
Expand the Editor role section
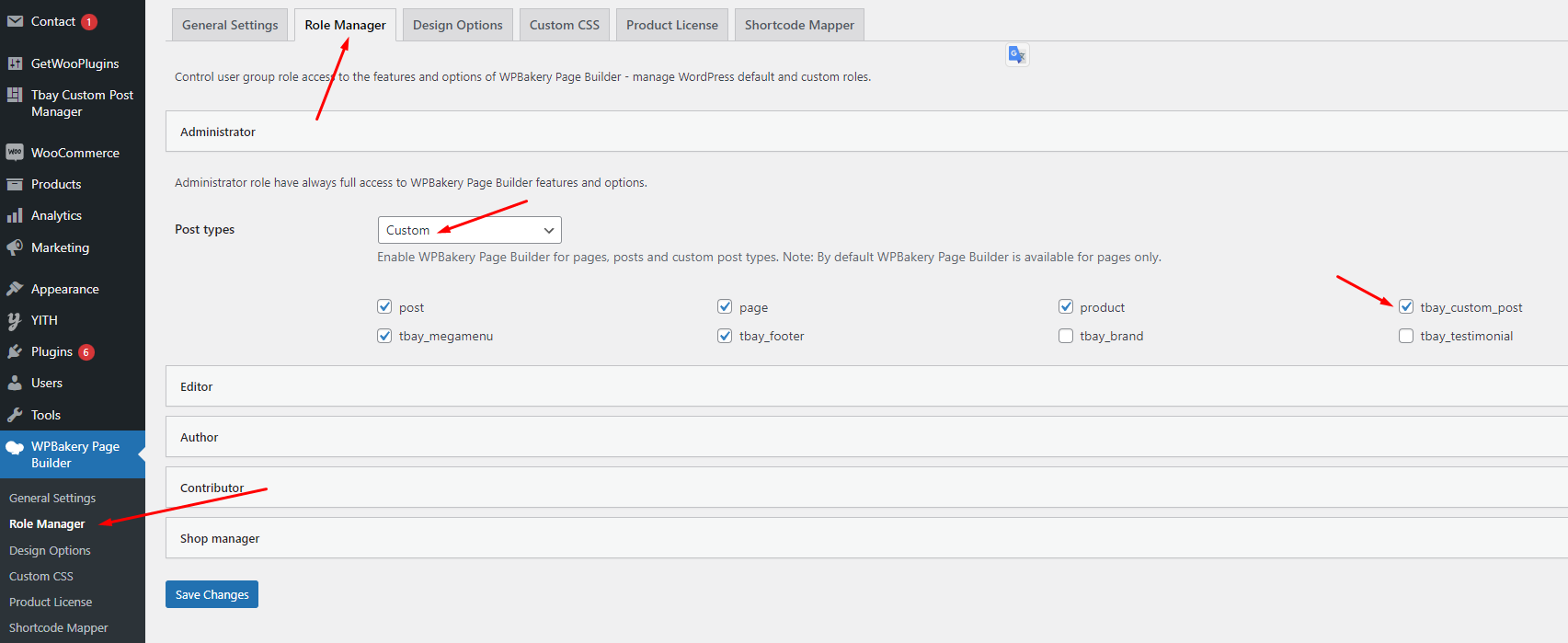click(x=866, y=386)
